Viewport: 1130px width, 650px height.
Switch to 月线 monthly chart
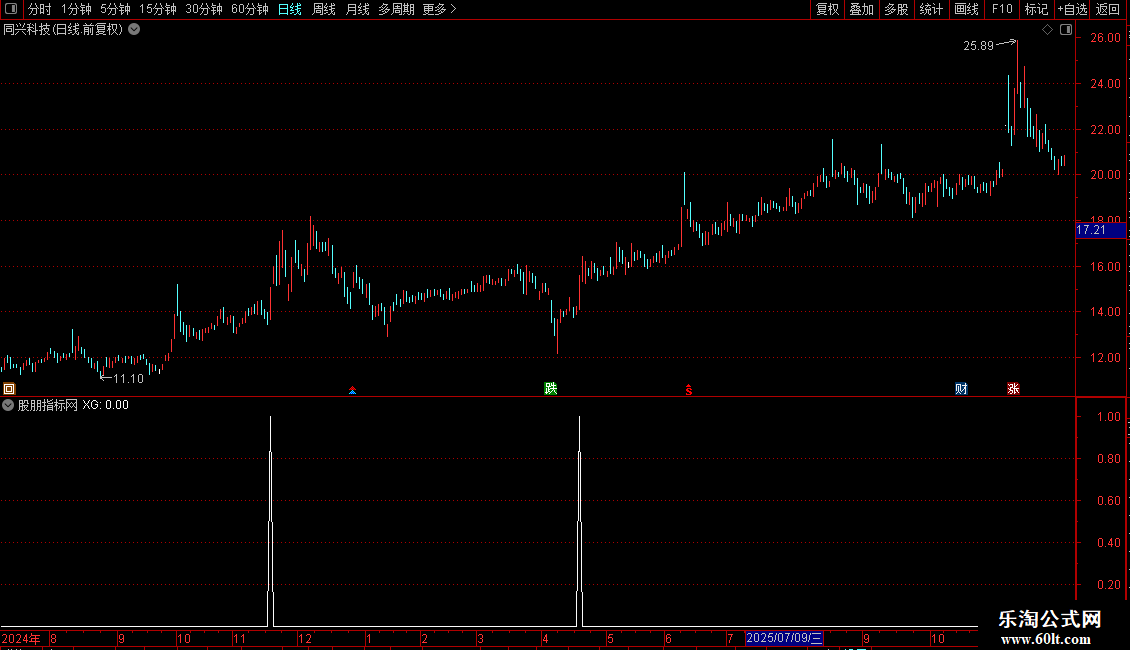357,9
